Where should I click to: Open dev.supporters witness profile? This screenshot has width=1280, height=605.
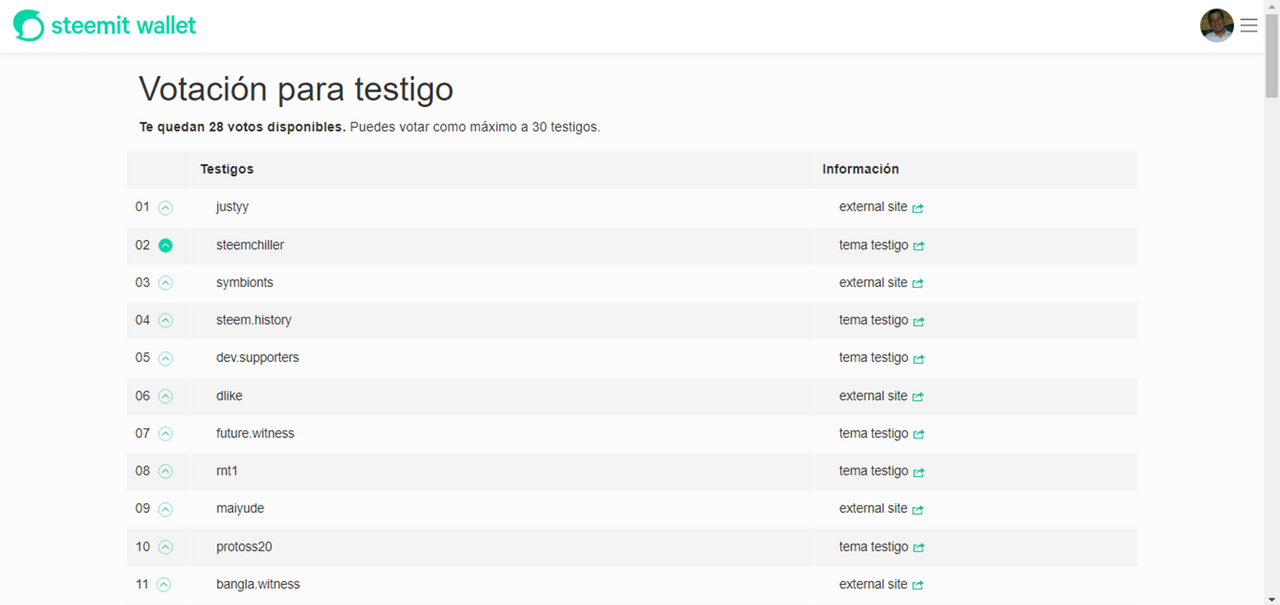click(257, 358)
